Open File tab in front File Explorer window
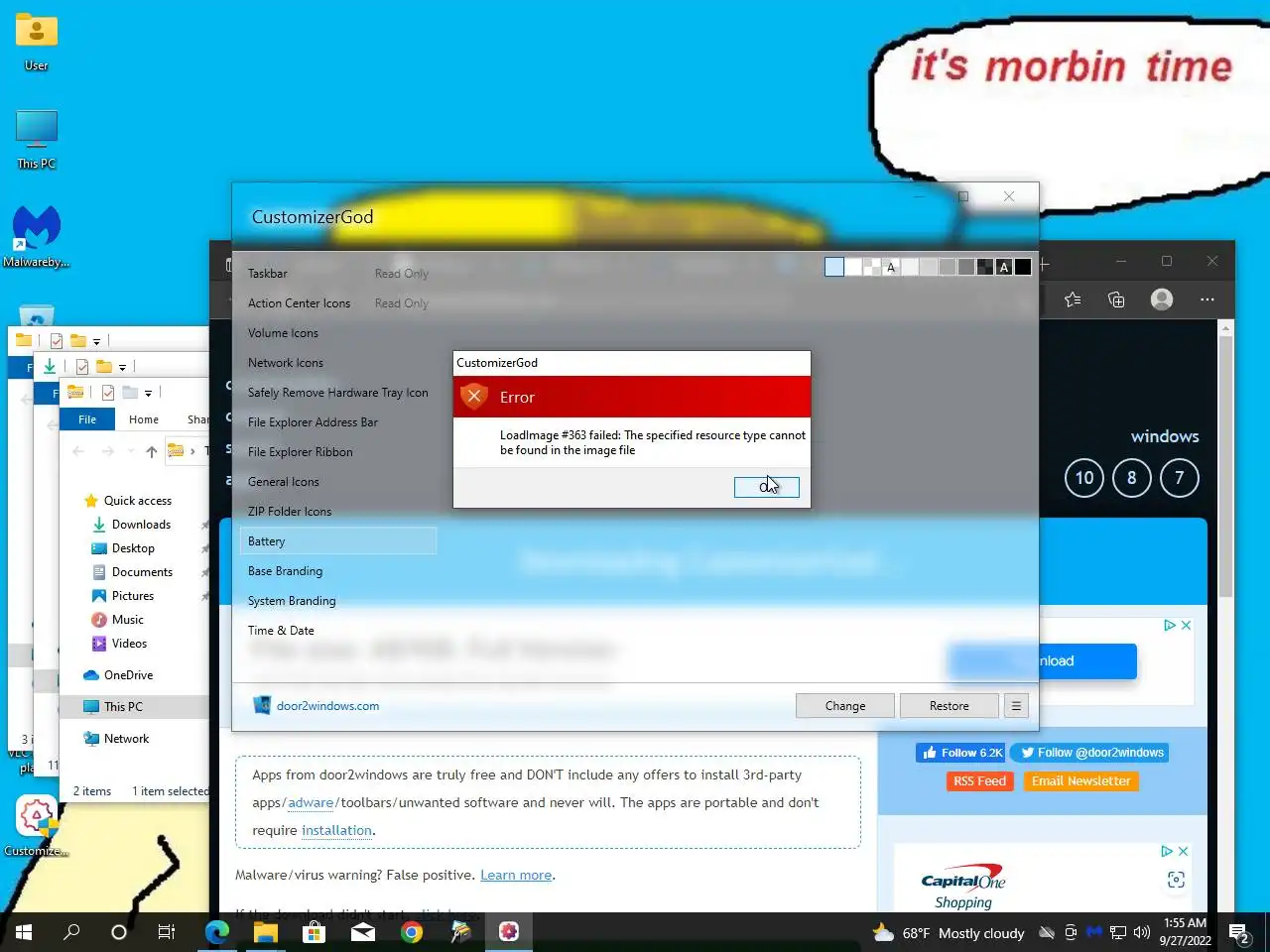 coord(87,419)
